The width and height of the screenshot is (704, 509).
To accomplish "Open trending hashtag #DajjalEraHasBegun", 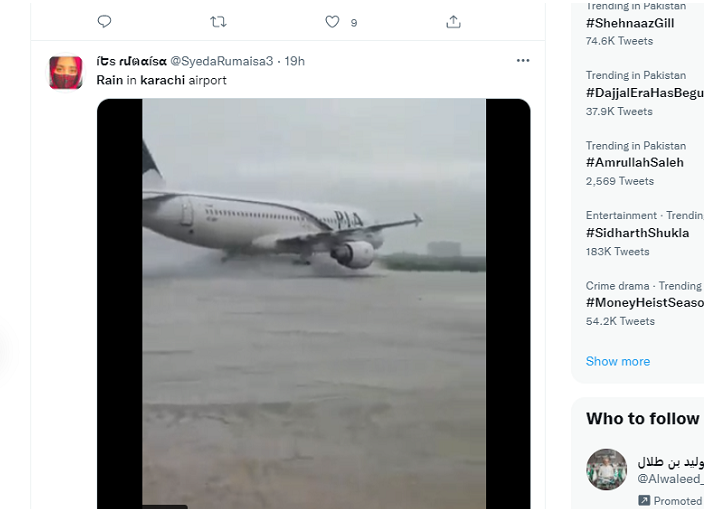I will click(x=643, y=93).
